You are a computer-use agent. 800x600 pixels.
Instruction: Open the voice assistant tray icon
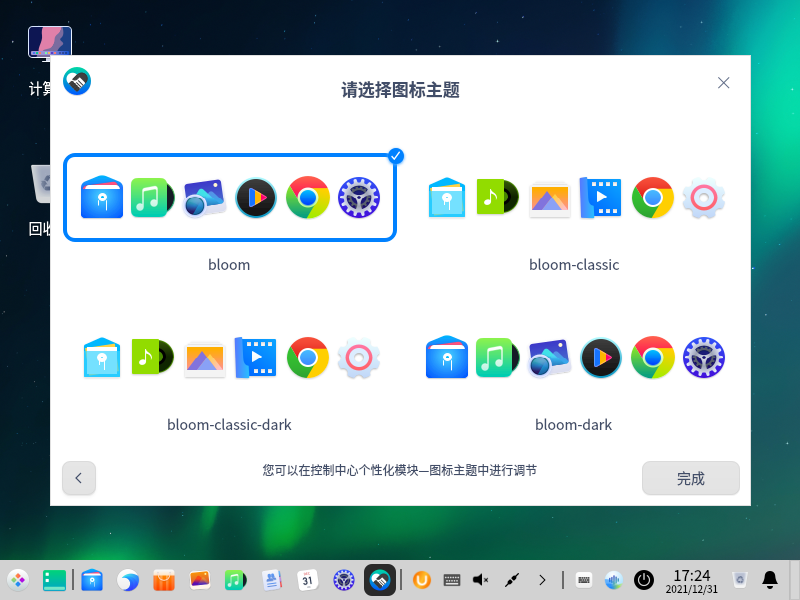pyautogui.click(x=614, y=580)
